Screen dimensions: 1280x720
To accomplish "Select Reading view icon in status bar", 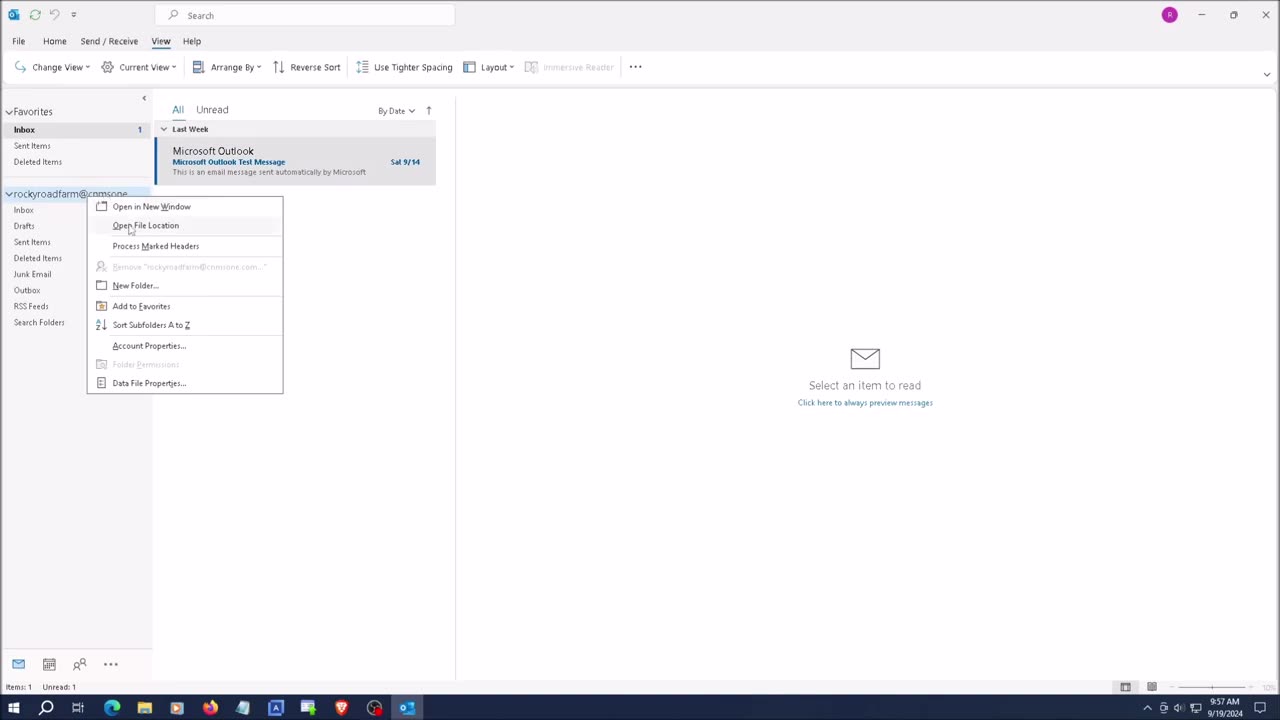I will tap(1152, 687).
